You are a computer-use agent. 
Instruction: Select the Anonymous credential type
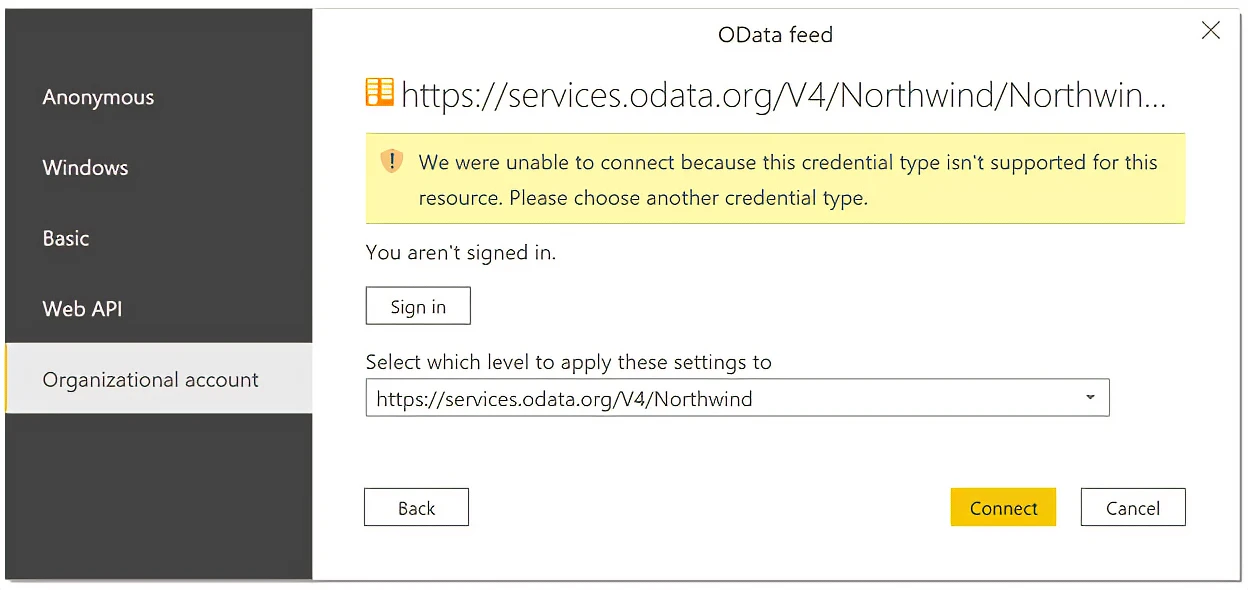[x=98, y=97]
